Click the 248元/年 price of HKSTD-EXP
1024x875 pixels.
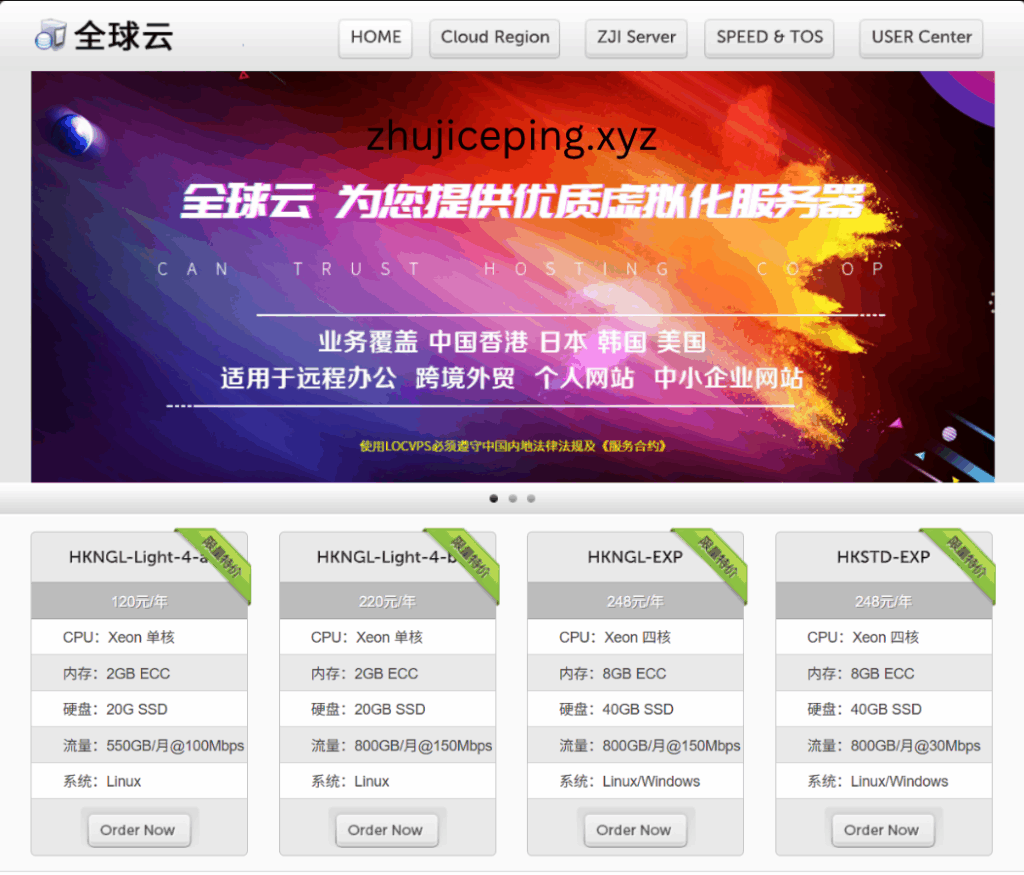[x=884, y=601]
